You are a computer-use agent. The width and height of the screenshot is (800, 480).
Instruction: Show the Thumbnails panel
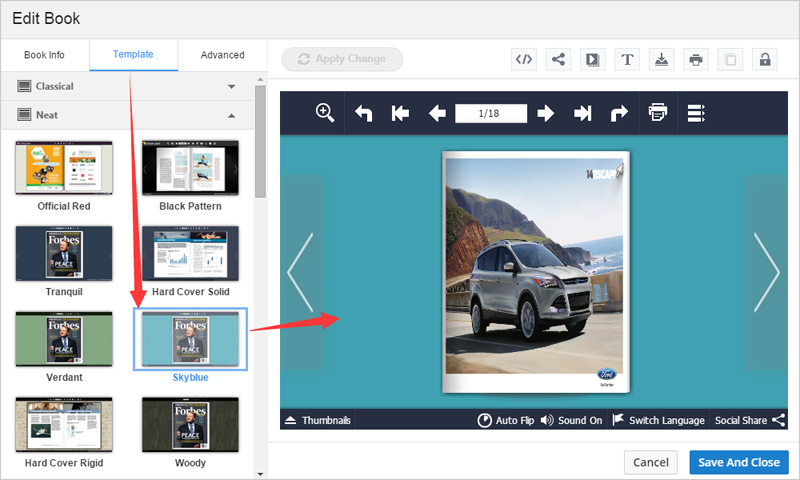click(x=318, y=420)
